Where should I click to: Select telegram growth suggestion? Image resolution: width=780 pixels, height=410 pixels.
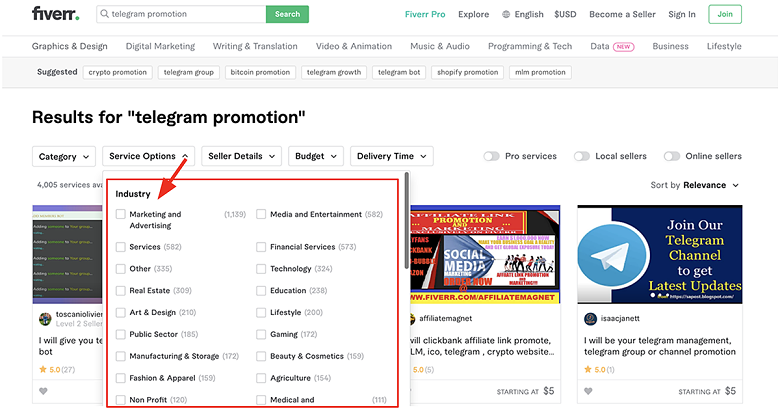tap(334, 72)
